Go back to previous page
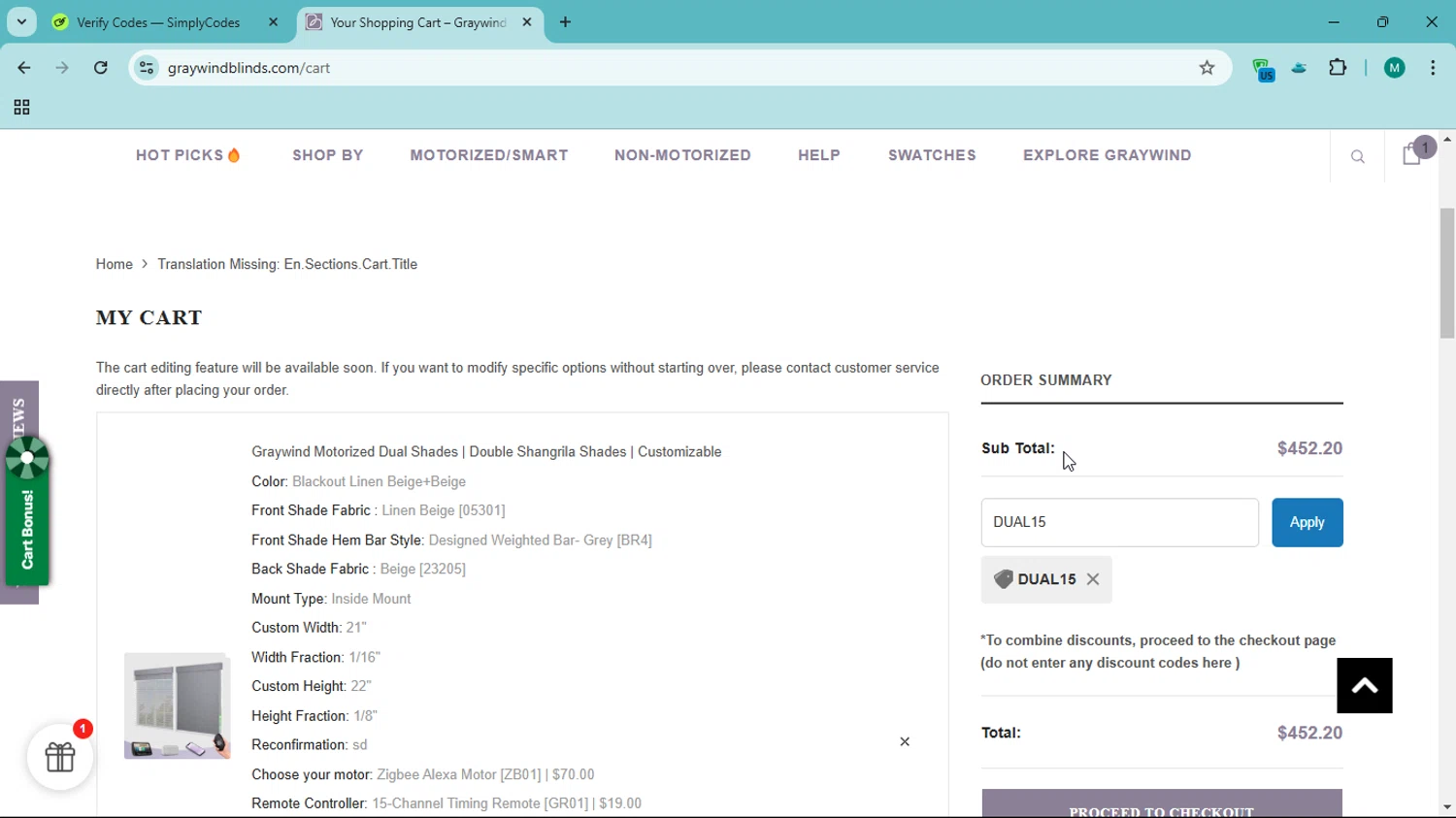Viewport: 1456px width, 818px height. point(24,68)
